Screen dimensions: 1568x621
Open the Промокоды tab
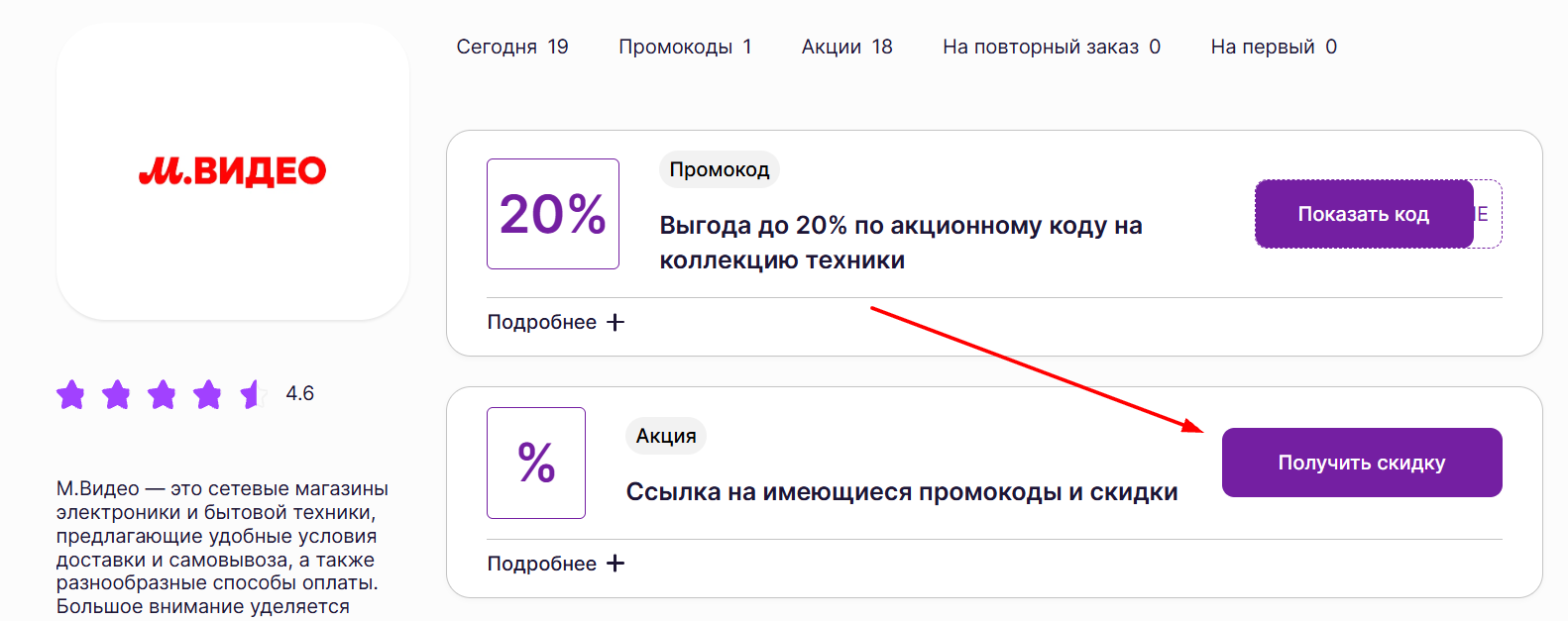click(685, 47)
